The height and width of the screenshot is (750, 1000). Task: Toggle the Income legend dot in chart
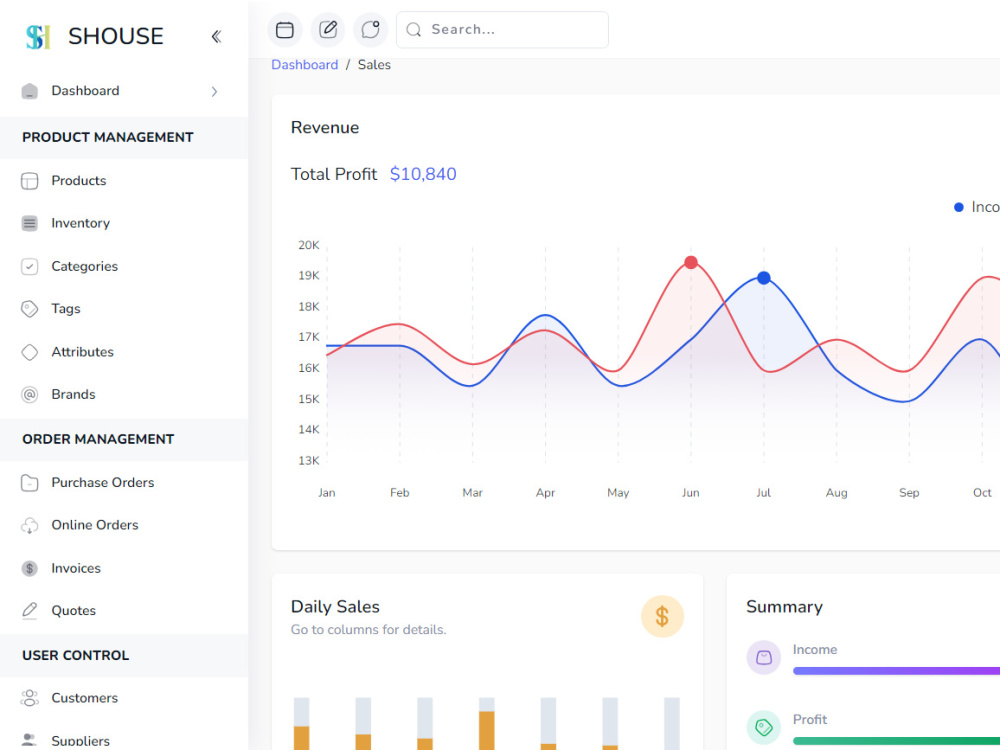pos(958,207)
